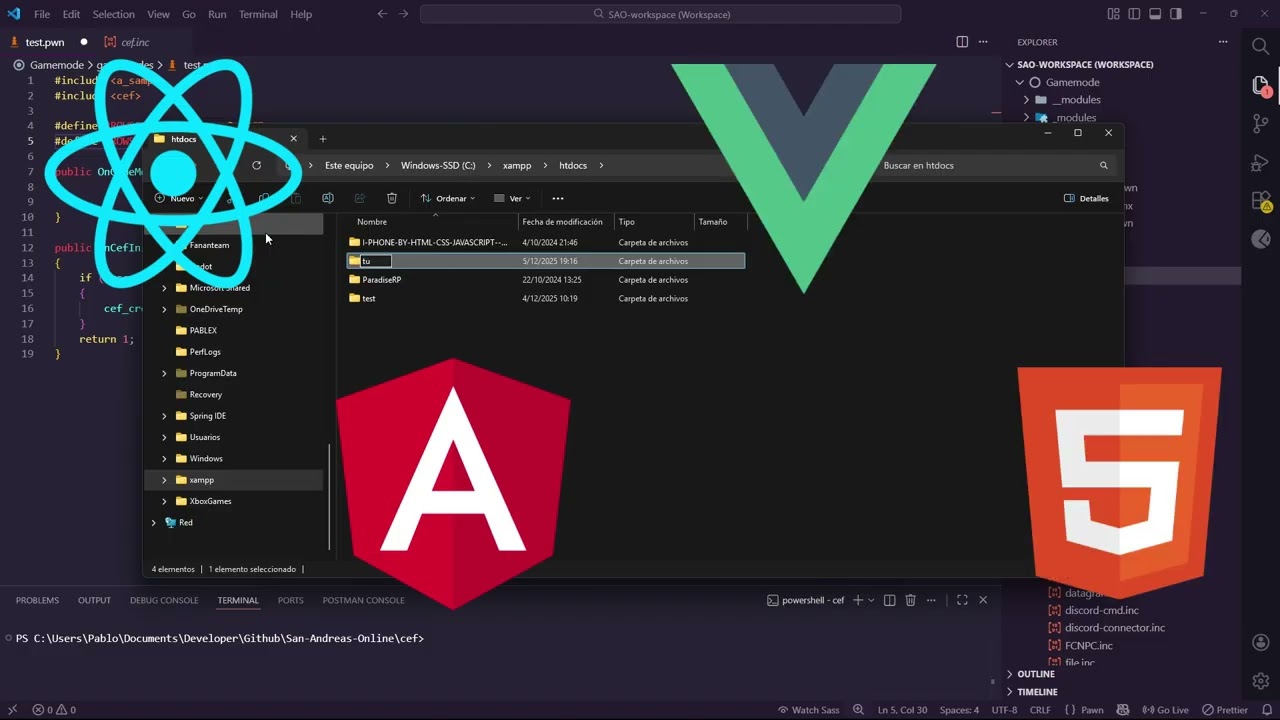Click the errors and warnings status indicator
The image size is (1280, 720).
[x=54, y=710]
